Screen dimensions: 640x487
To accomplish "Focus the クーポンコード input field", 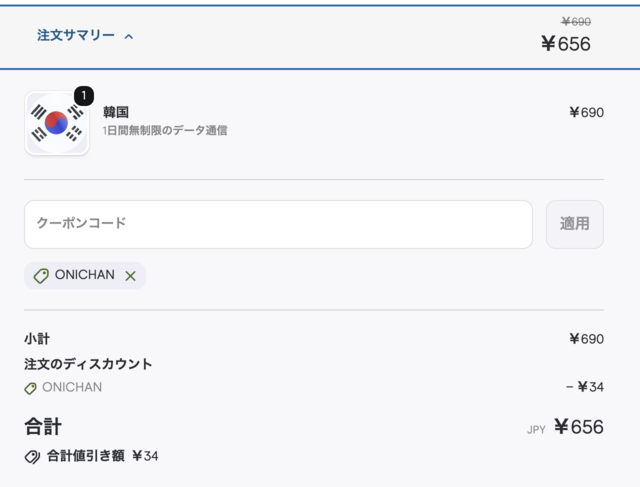I will click(278, 224).
